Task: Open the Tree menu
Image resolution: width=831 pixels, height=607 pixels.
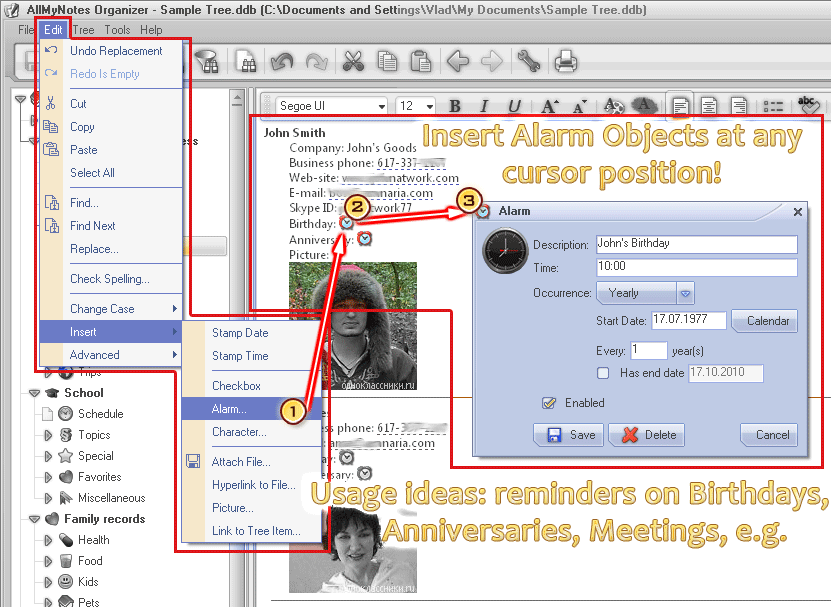Action: click(x=83, y=30)
